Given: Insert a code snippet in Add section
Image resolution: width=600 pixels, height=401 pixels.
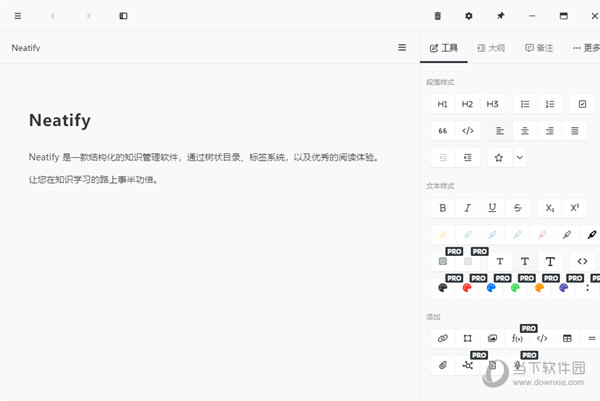Looking at the screenshot, I should tap(542, 338).
